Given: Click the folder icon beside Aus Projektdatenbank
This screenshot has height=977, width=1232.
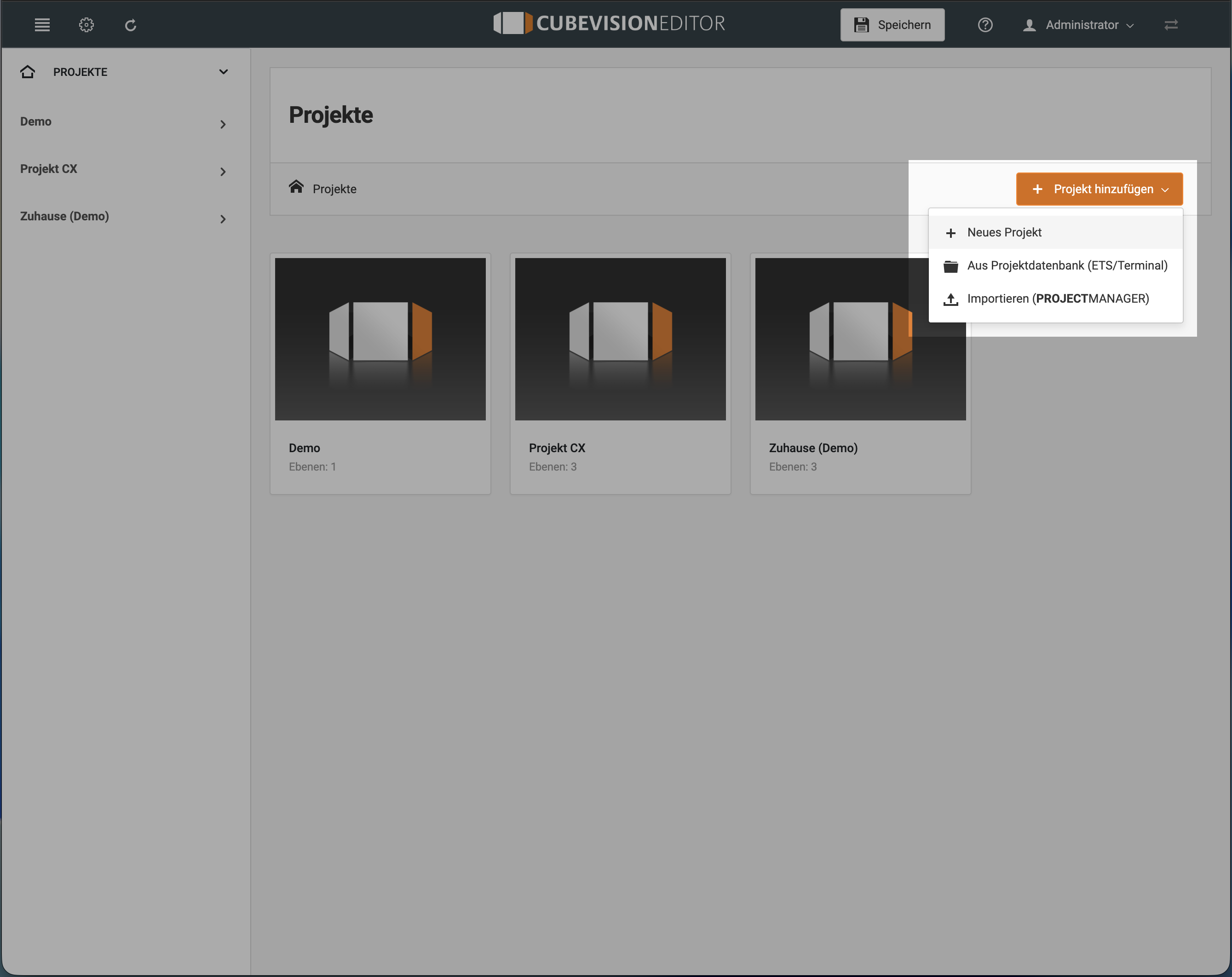Looking at the screenshot, I should pos(951,266).
